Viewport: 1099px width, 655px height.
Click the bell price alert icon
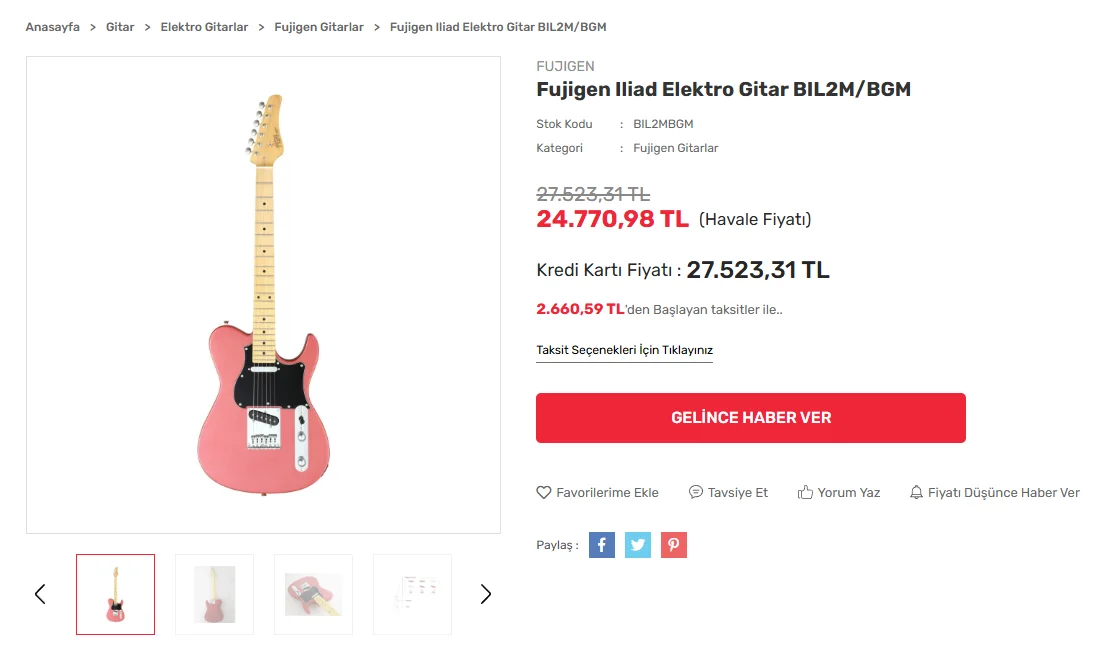[916, 492]
